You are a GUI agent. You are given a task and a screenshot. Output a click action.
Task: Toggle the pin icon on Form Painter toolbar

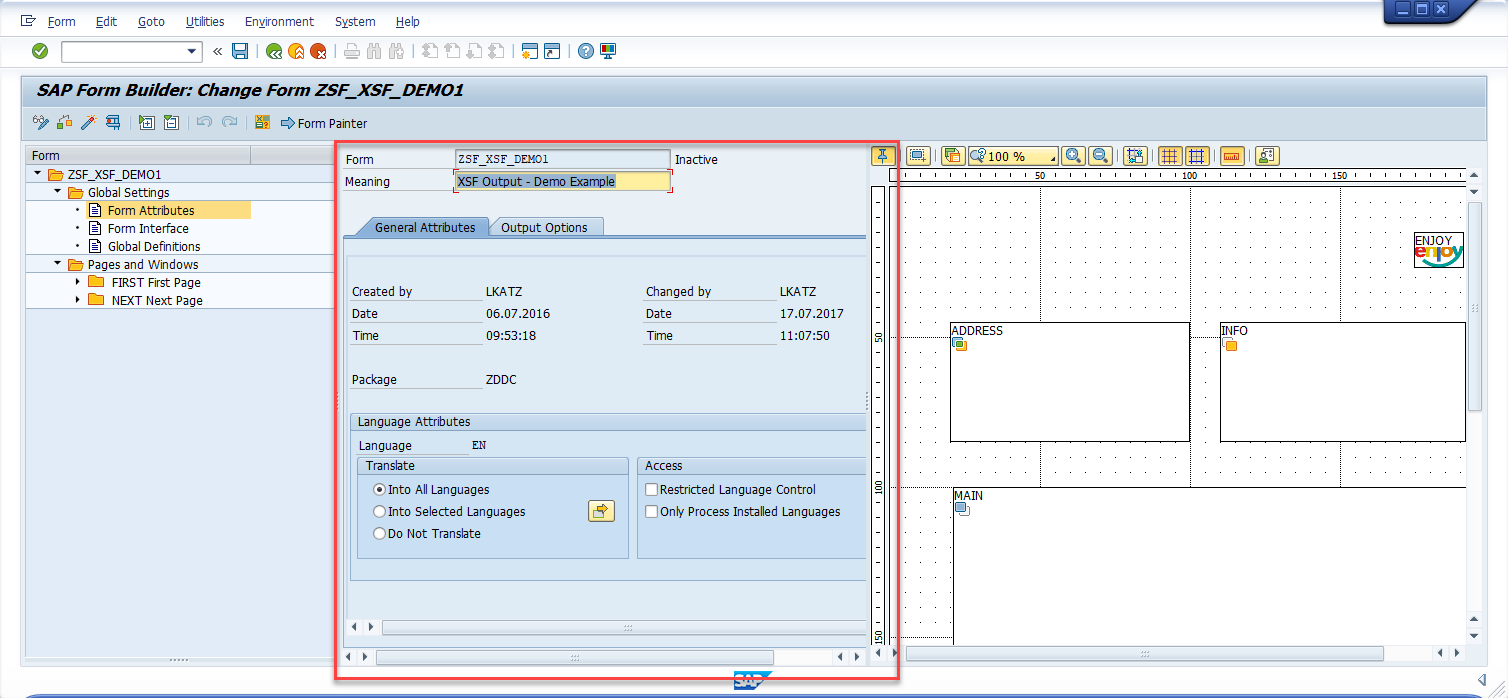(x=883, y=156)
